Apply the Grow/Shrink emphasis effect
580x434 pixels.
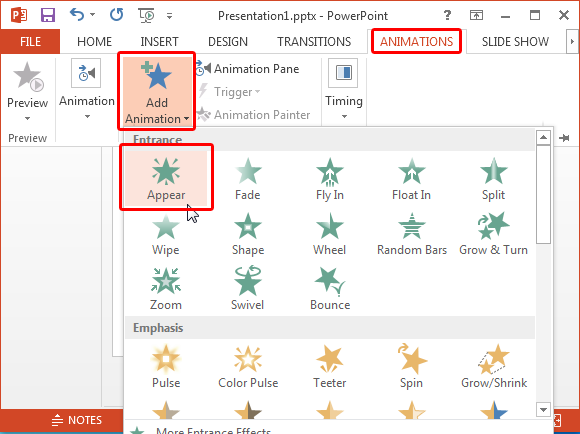click(x=493, y=366)
